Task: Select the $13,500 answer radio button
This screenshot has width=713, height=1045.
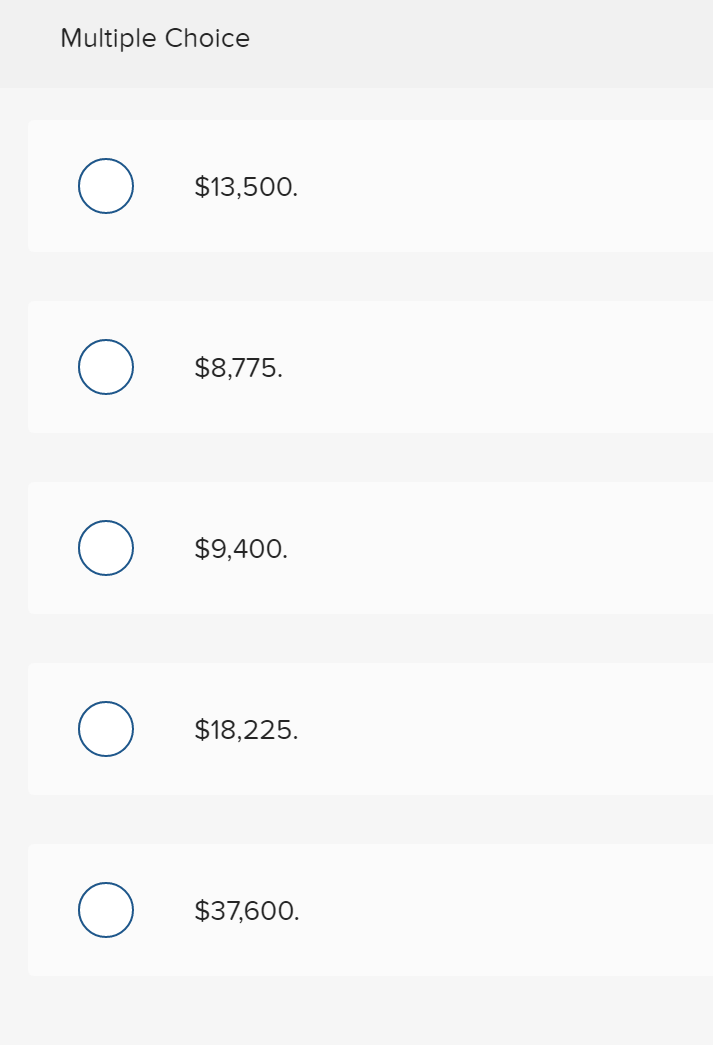Action: [105, 186]
